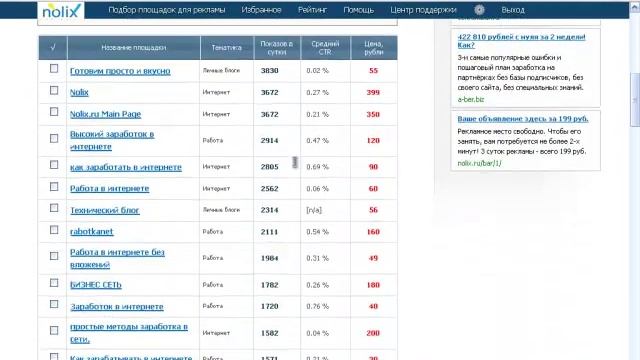Open Ваше объявление здесь за 199 руб.
Image resolution: width=640 pixels, height=360 pixels.
(x=523, y=119)
